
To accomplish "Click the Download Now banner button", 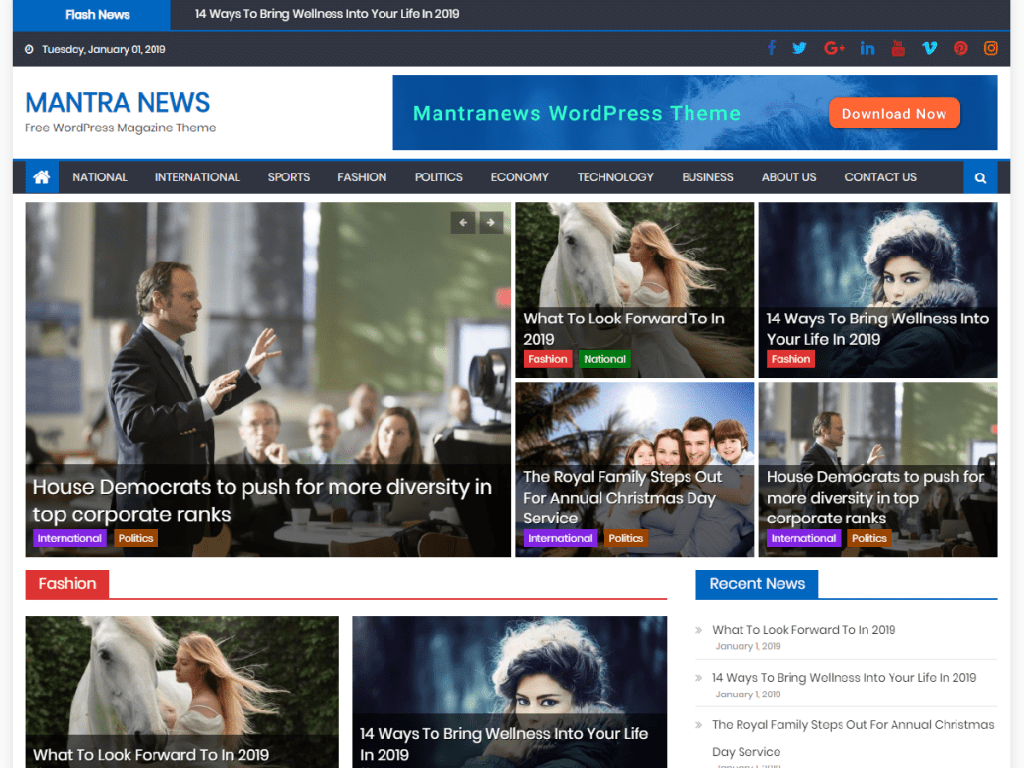I will [x=894, y=114].
